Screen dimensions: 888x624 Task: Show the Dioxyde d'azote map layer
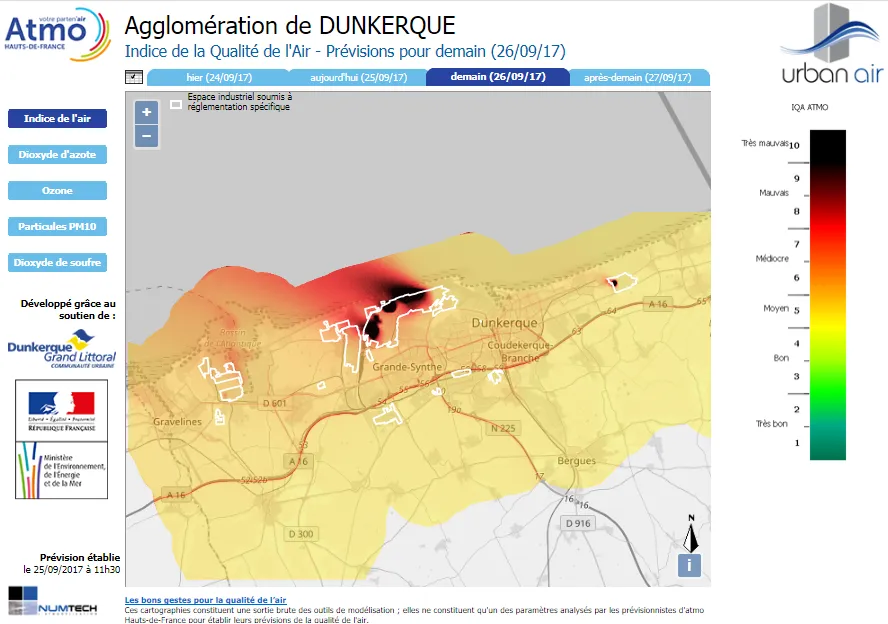(x=57, y=154)
